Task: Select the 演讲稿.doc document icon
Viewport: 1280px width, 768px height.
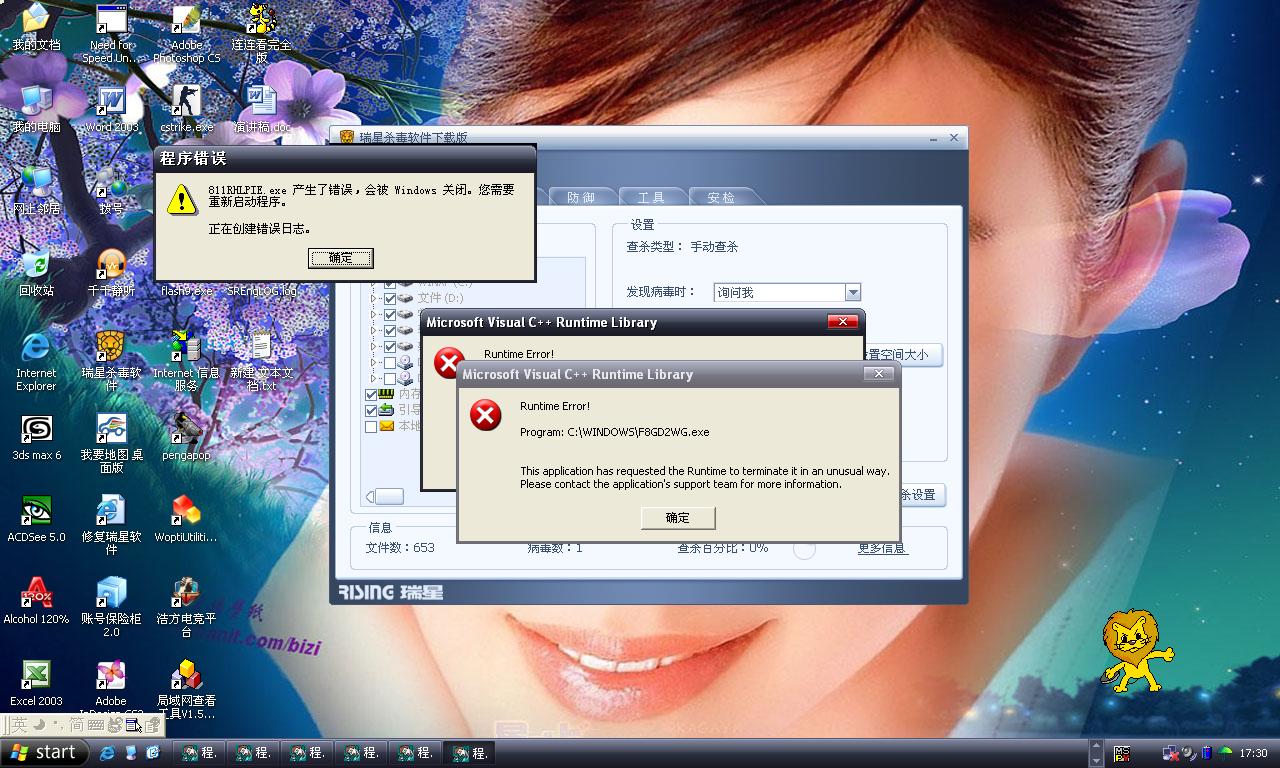Action: pyautogui.click(x=261, y=108)
